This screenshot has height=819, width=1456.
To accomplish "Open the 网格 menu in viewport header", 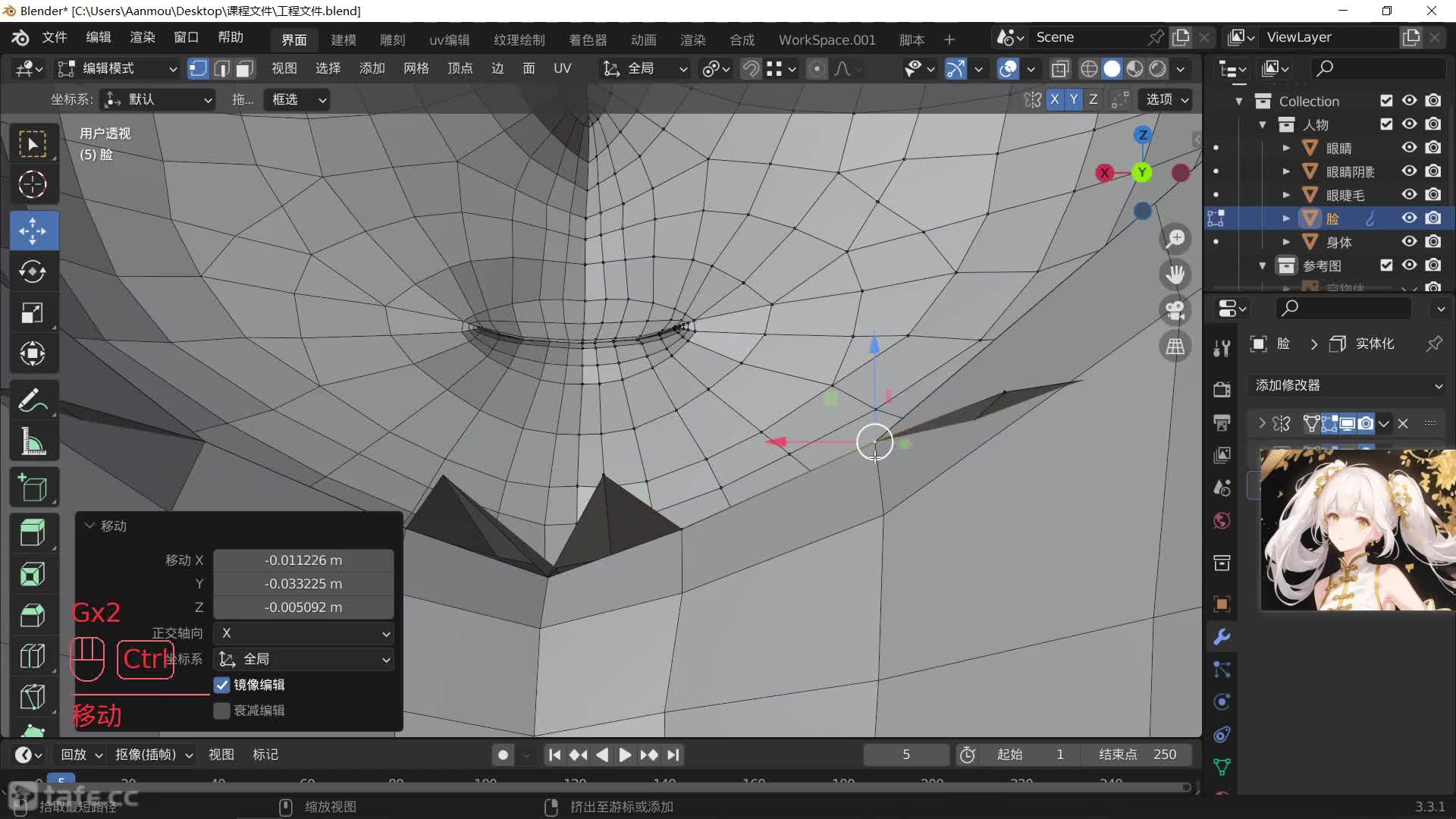I will click(416, 69).
